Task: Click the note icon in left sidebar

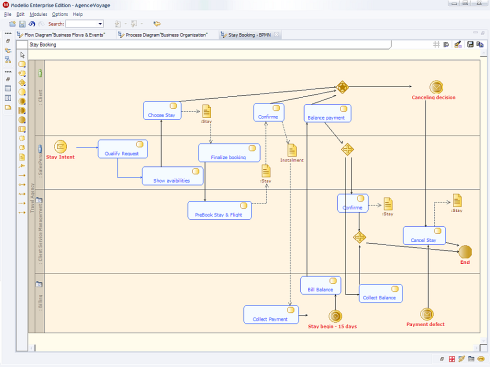Action: click(x=8, y=107)
